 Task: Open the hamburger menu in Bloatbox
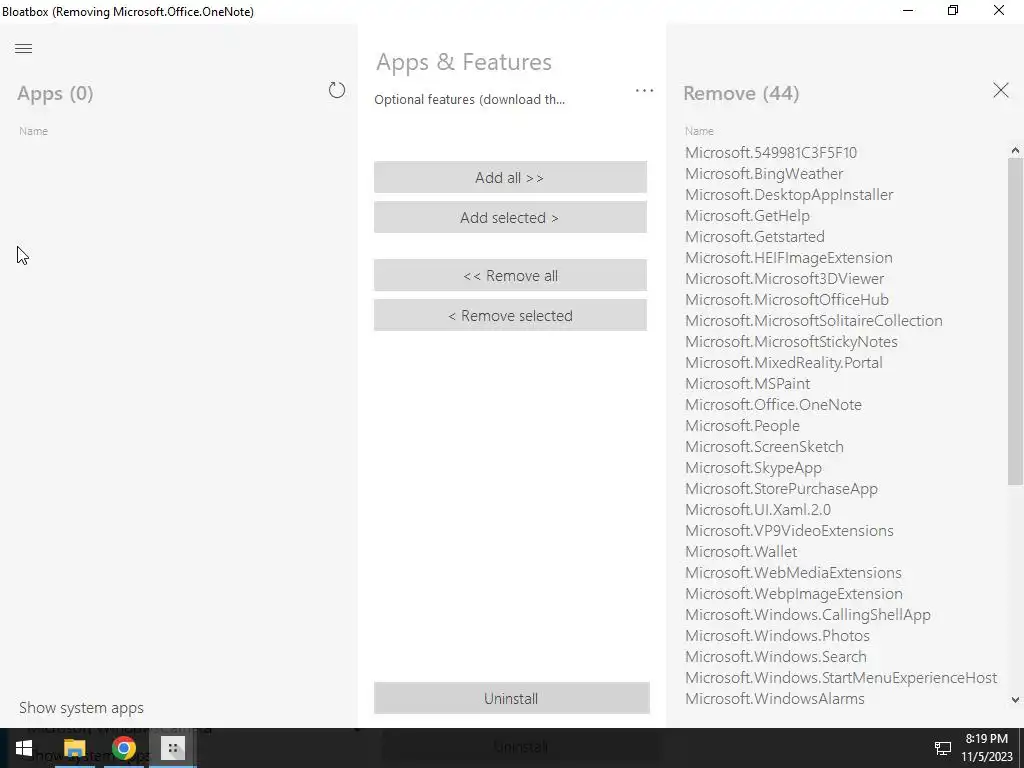pyautogui.click(x=24, y=48)
